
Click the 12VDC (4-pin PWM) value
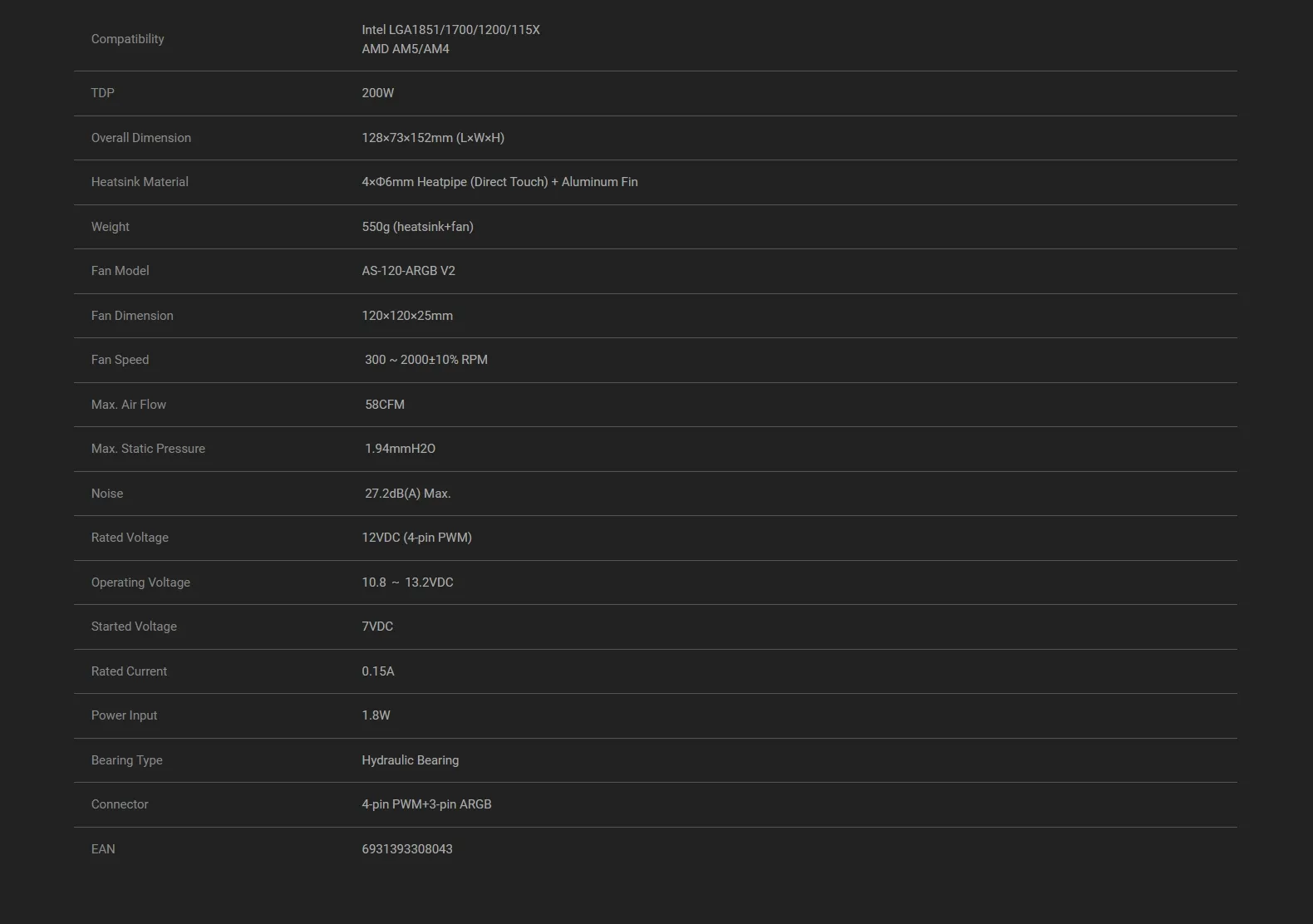[x=416, y=538]
